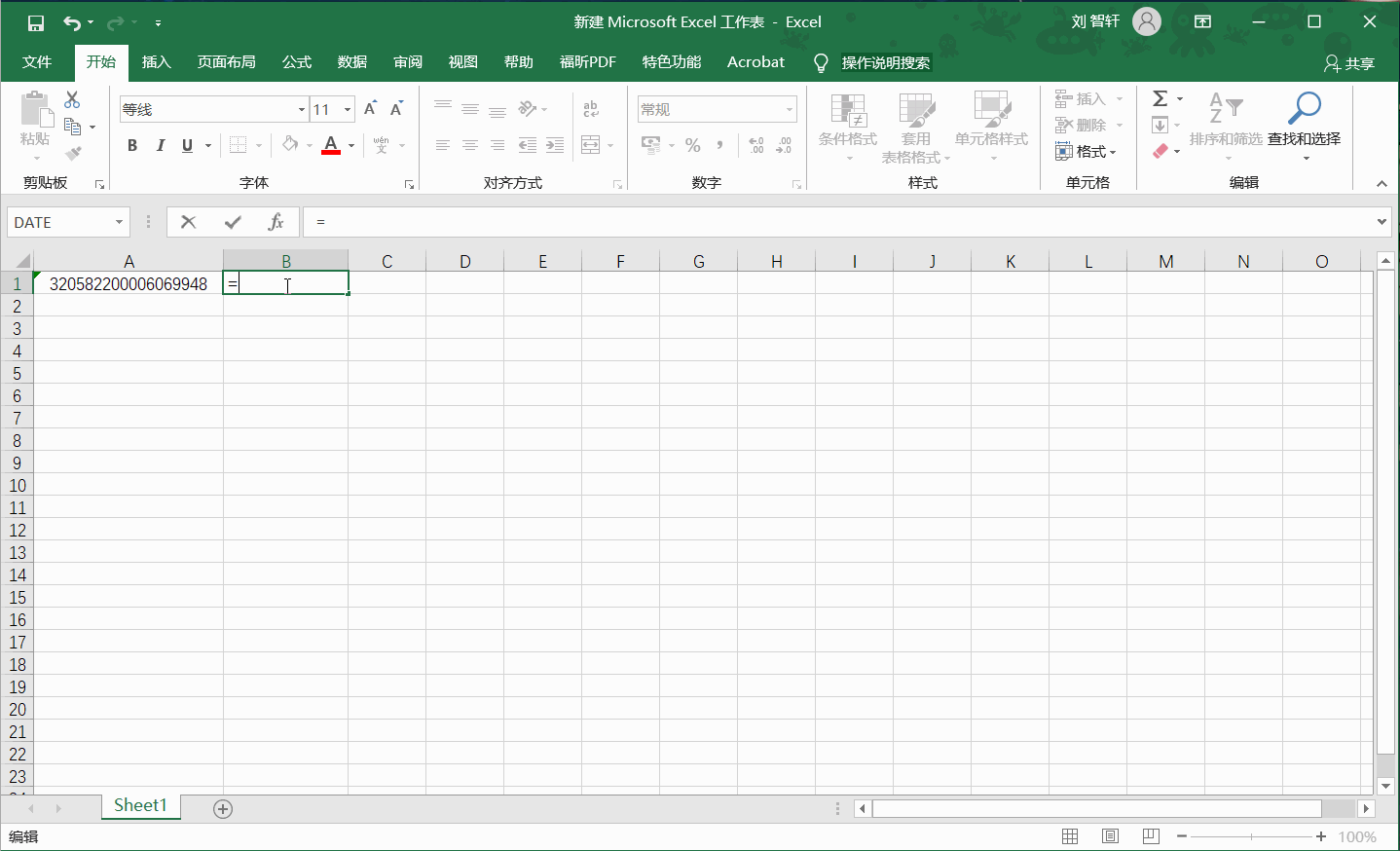Click the Copy icon in clipboard group
This screenshot has width=1400, height=851.
tap(73, 127)
